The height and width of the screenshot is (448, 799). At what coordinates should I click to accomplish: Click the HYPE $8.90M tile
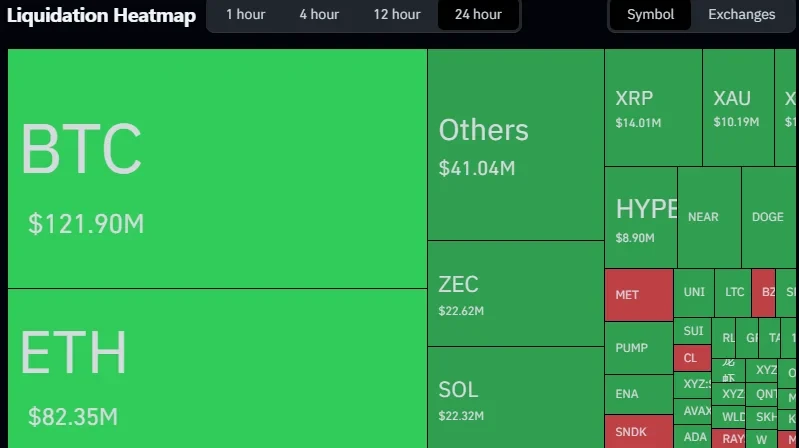641,218
